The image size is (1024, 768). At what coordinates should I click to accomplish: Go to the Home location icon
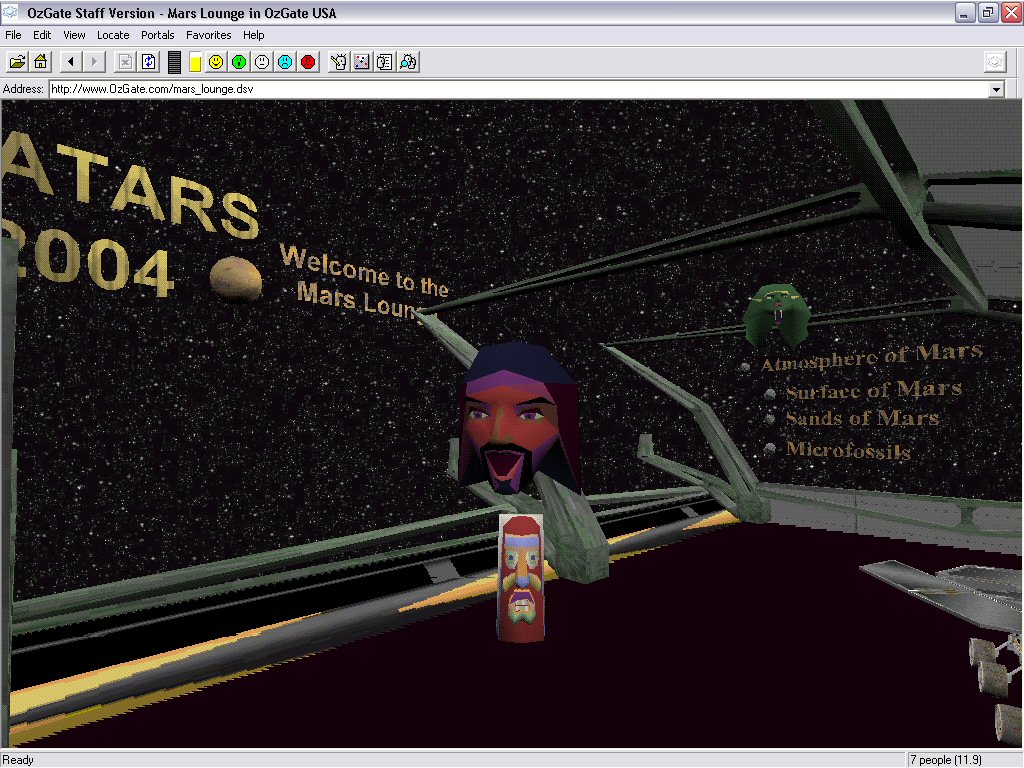40,62
